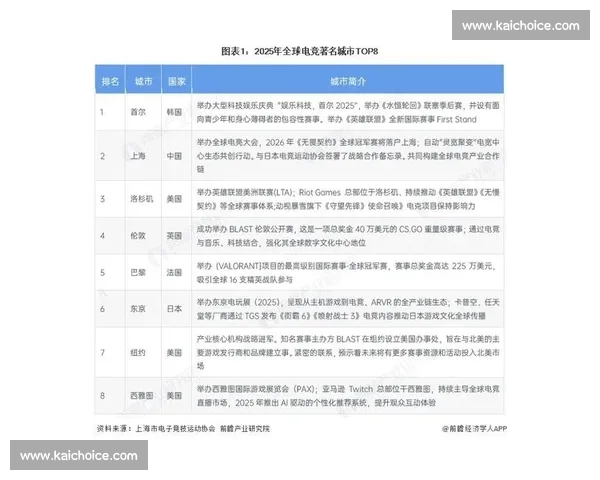Click rank number 1 beside 首尔

point(102,112)
